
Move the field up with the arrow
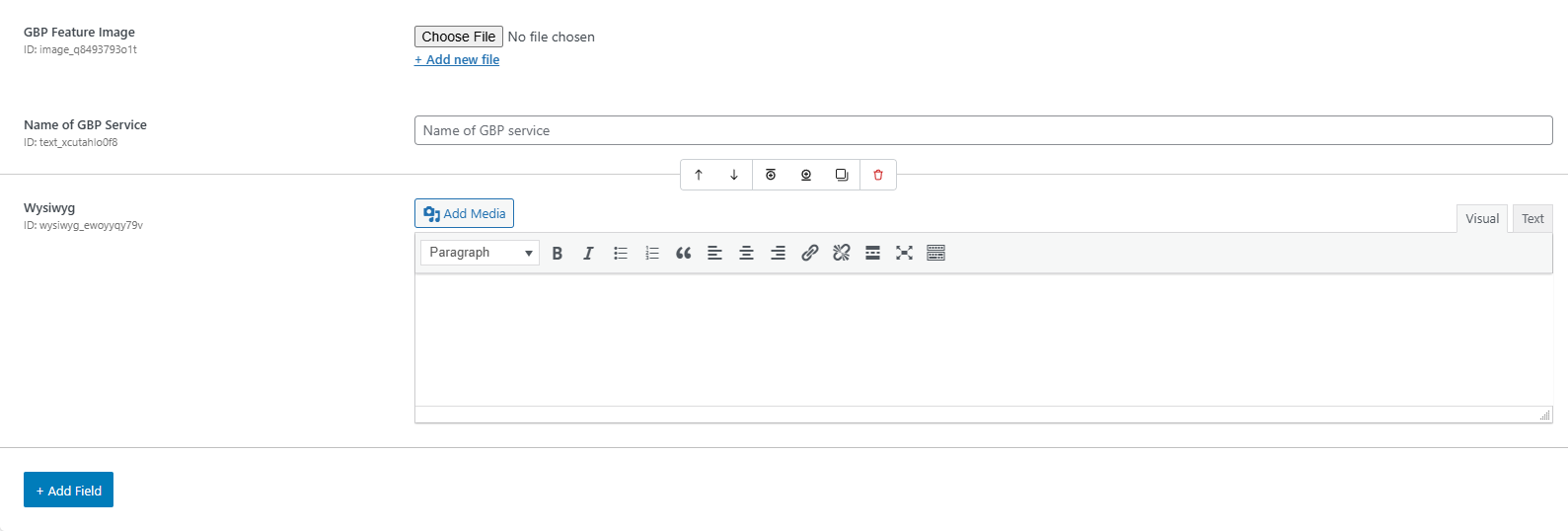click(x=699, y=175)
